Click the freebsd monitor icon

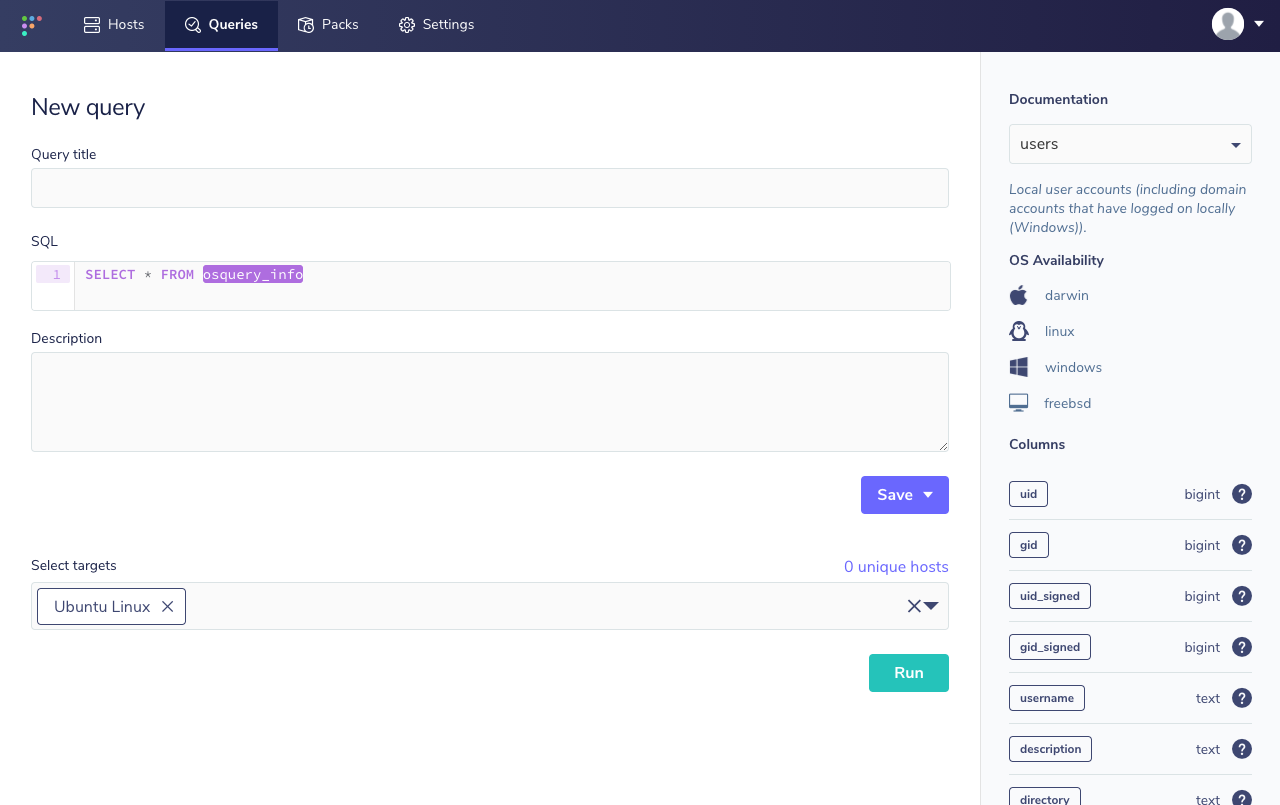tap(1018, 402)
